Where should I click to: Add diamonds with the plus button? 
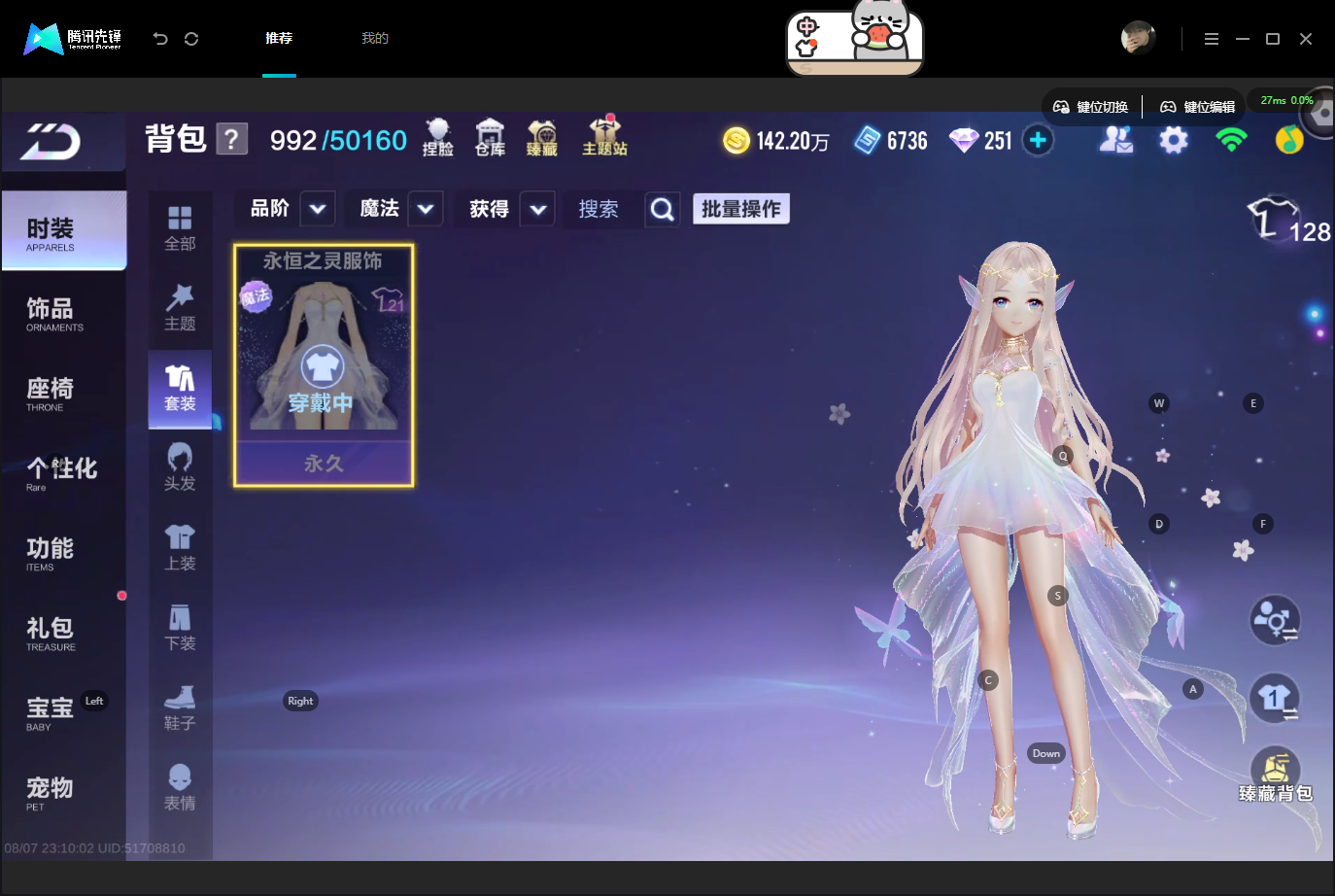click(x=1038, y=141)
